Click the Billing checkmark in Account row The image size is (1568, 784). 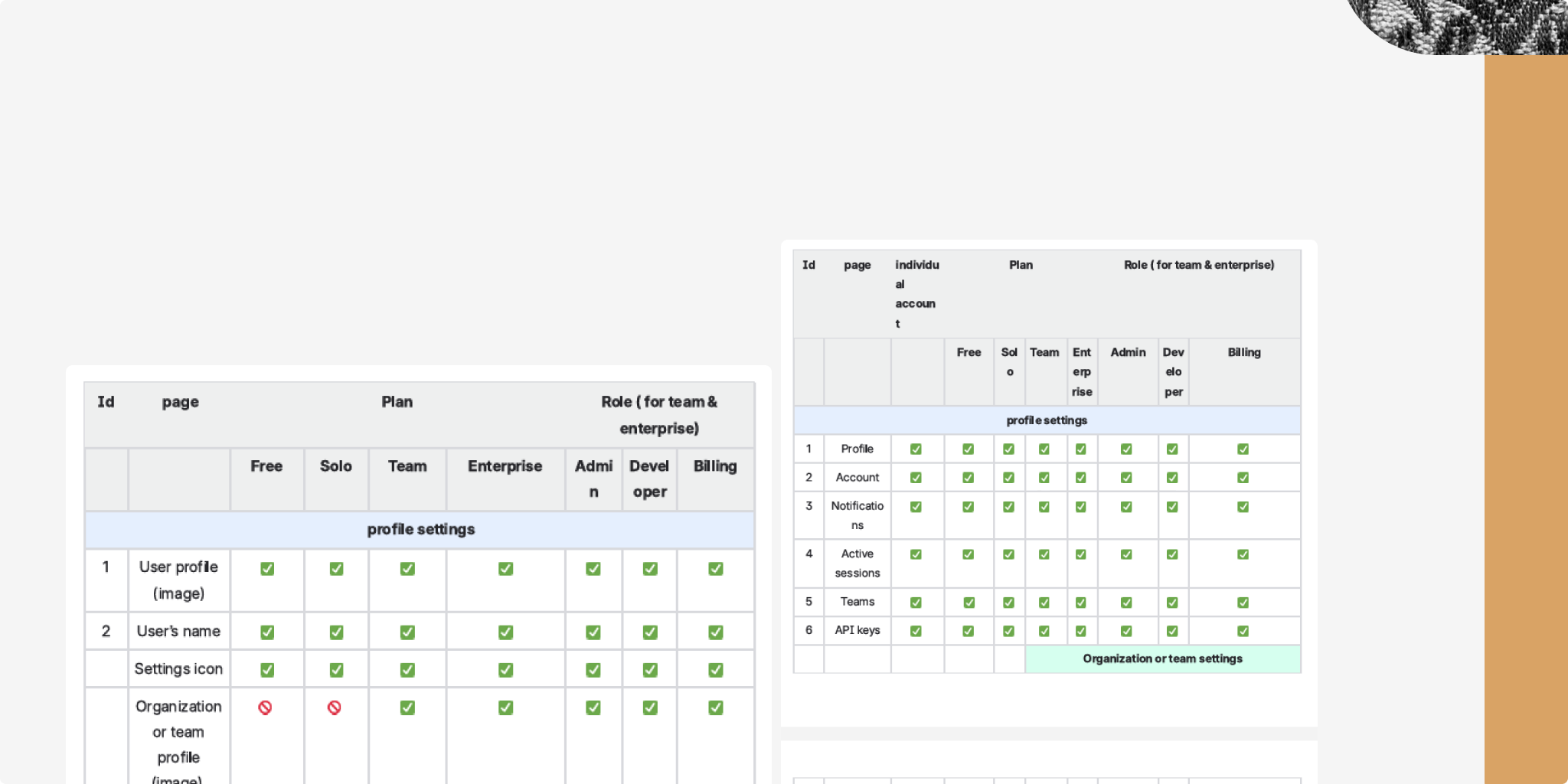(1243, 478)
